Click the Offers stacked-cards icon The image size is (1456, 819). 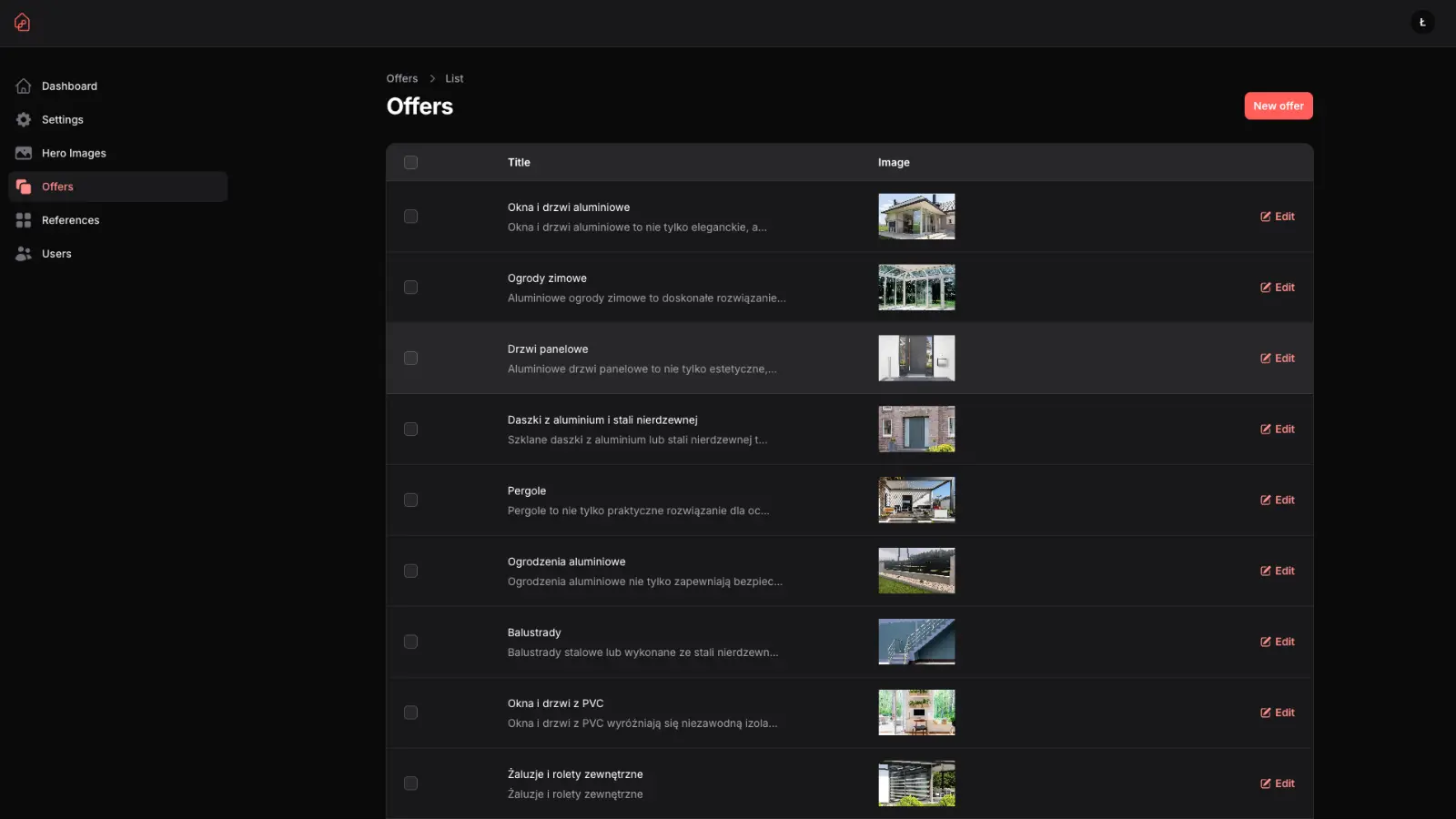pyautogui.click(x=24, y=187)
